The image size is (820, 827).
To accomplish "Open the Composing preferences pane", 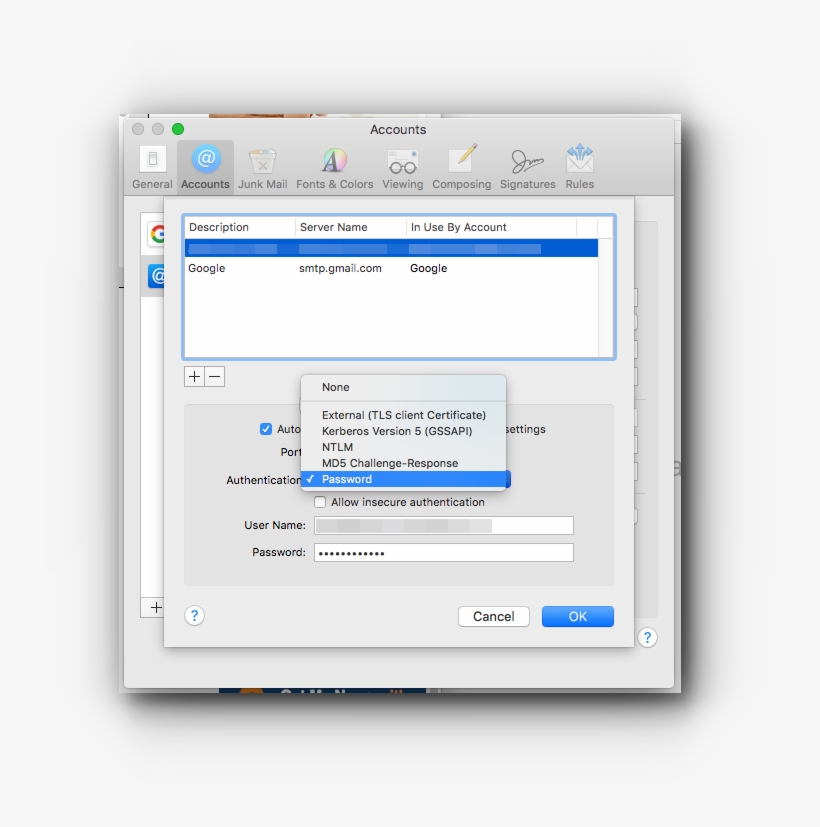I will [x=461, y=166].
